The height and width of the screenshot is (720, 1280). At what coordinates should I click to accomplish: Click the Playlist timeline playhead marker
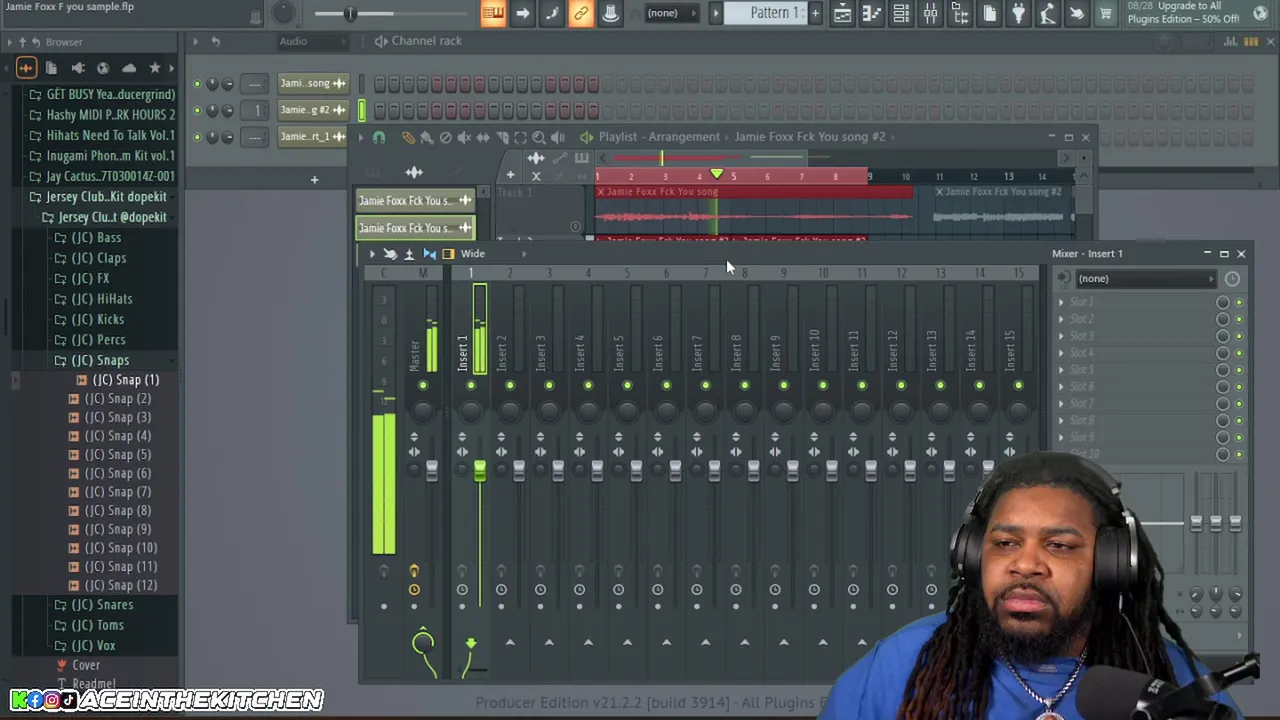[x=716, y=175]
